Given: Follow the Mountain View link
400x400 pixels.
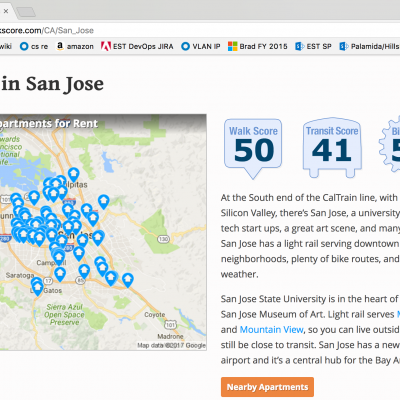Looking at the screenshot, I should (x=271, y=330).
